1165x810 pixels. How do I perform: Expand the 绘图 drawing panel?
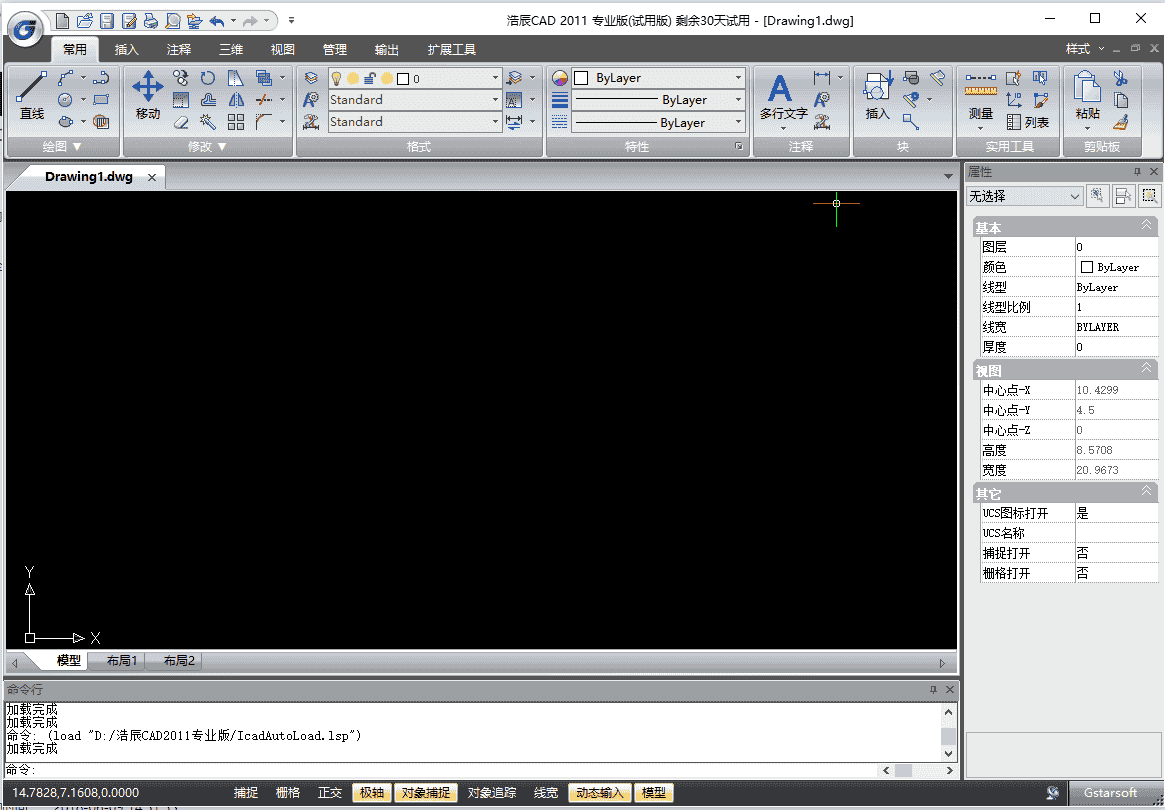point(62,146)
